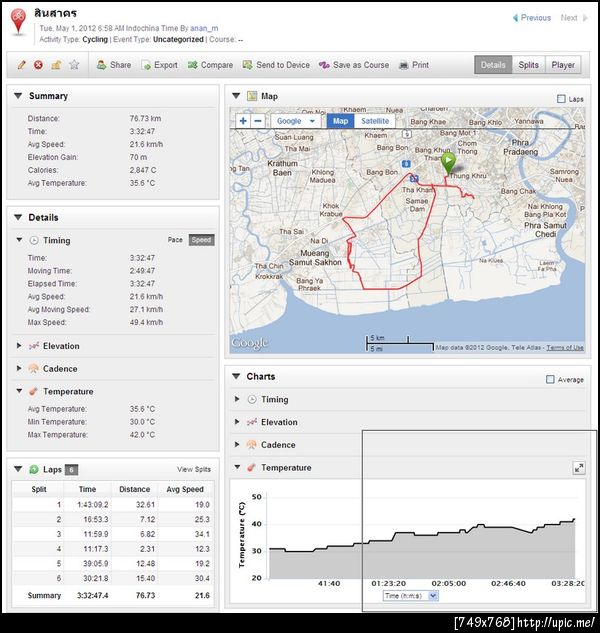Image resolution: width=600 pixels, height=633 pixels.
Task: Collapse the Temperature details section
Action: [x=19, y=391]
